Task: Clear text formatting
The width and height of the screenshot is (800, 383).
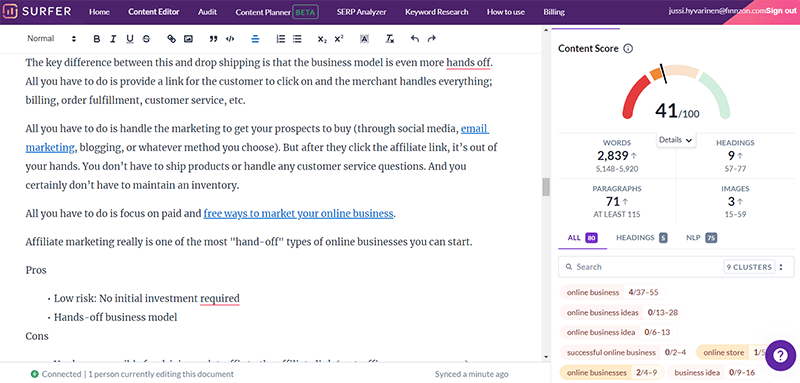Action: pos(390,39)
